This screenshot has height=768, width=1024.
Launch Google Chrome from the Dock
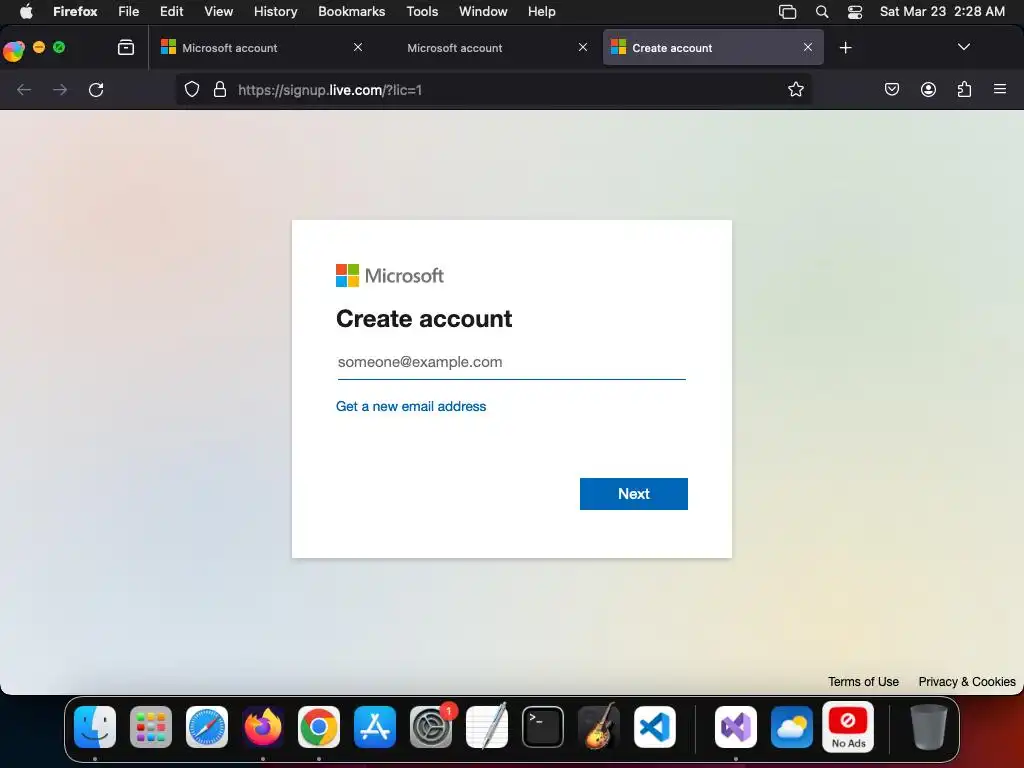pyautogui.click(x=319, y=726)
